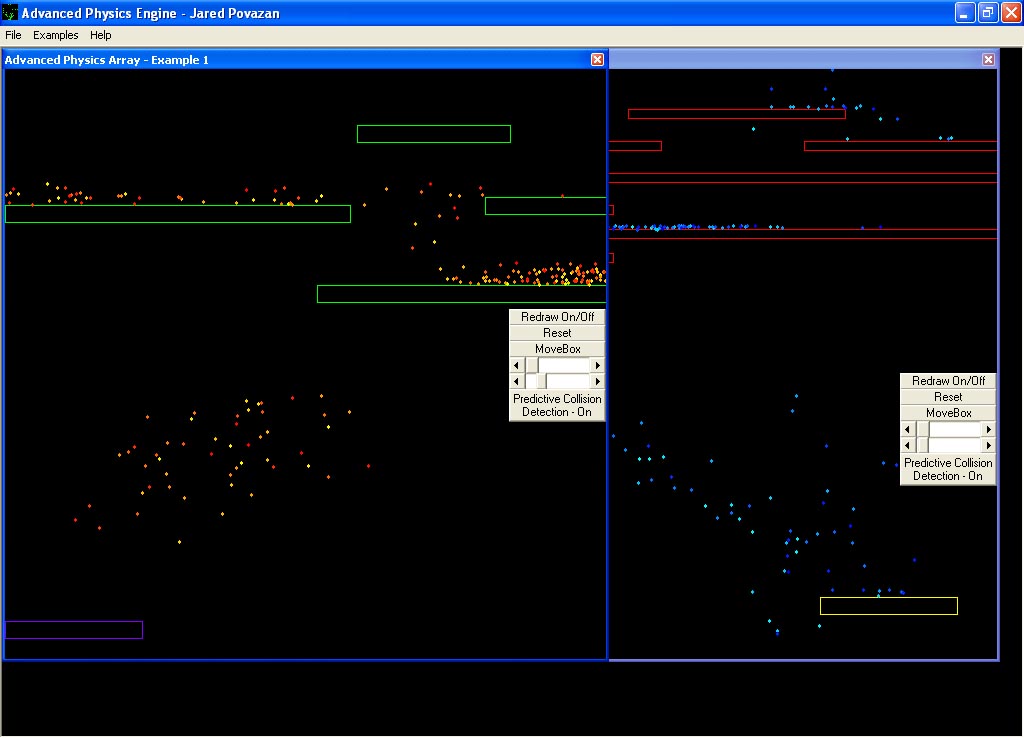Toggle Predictive Collision Detection in left panel
The image size is (1024, 738).
pos(557,405)
